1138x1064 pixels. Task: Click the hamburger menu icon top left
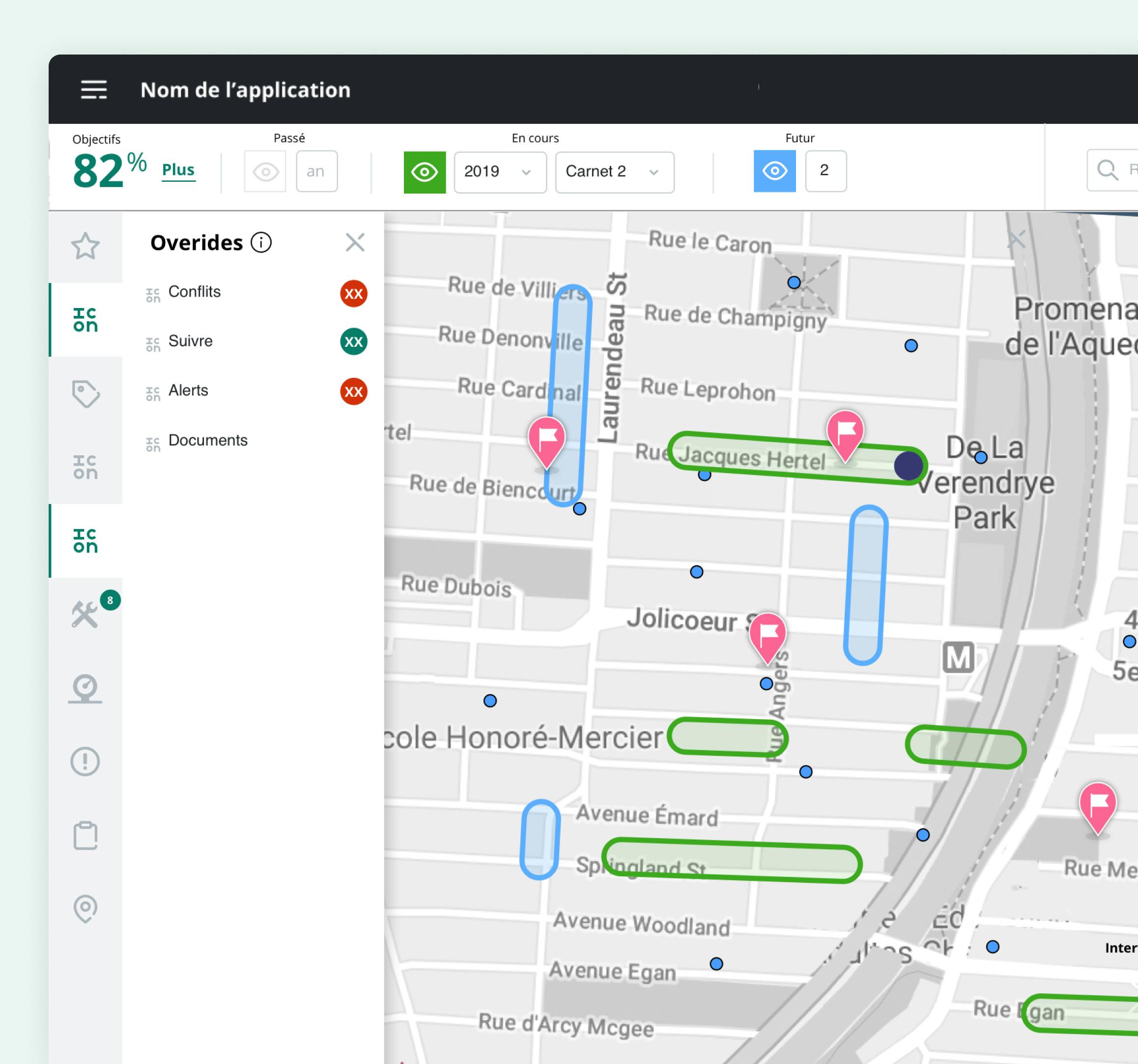click(95, 89)
